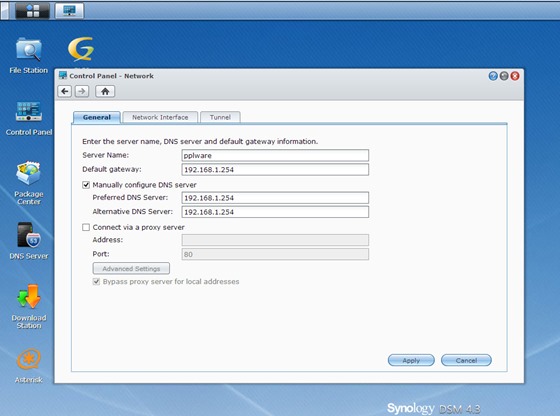The image size is (560, 416).
Task: Open help for the Network window
Action: click(x=493, y=76)
